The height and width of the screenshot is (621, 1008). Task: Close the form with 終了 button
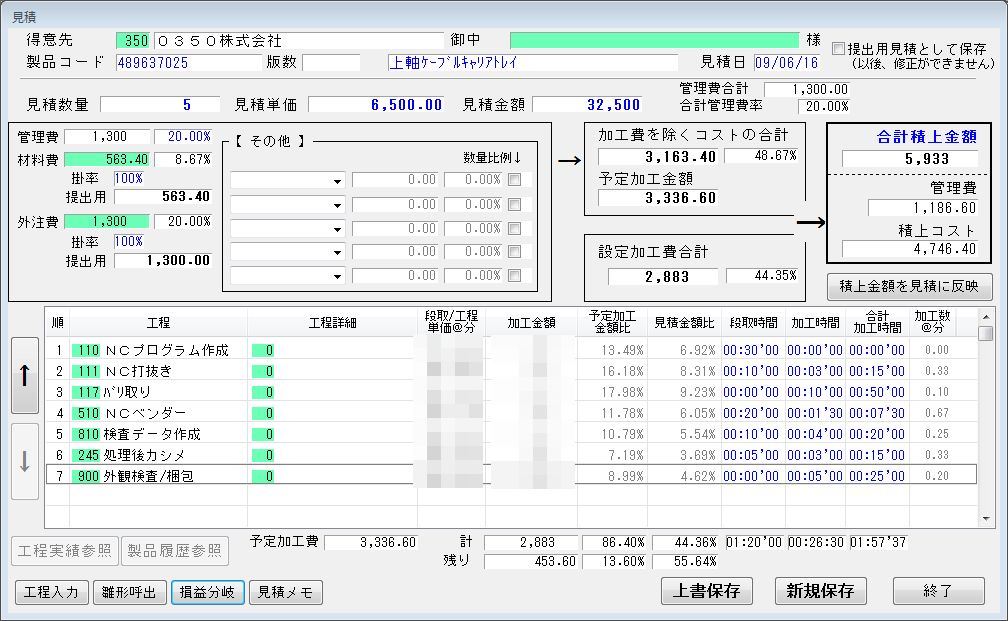click(938, 591)
